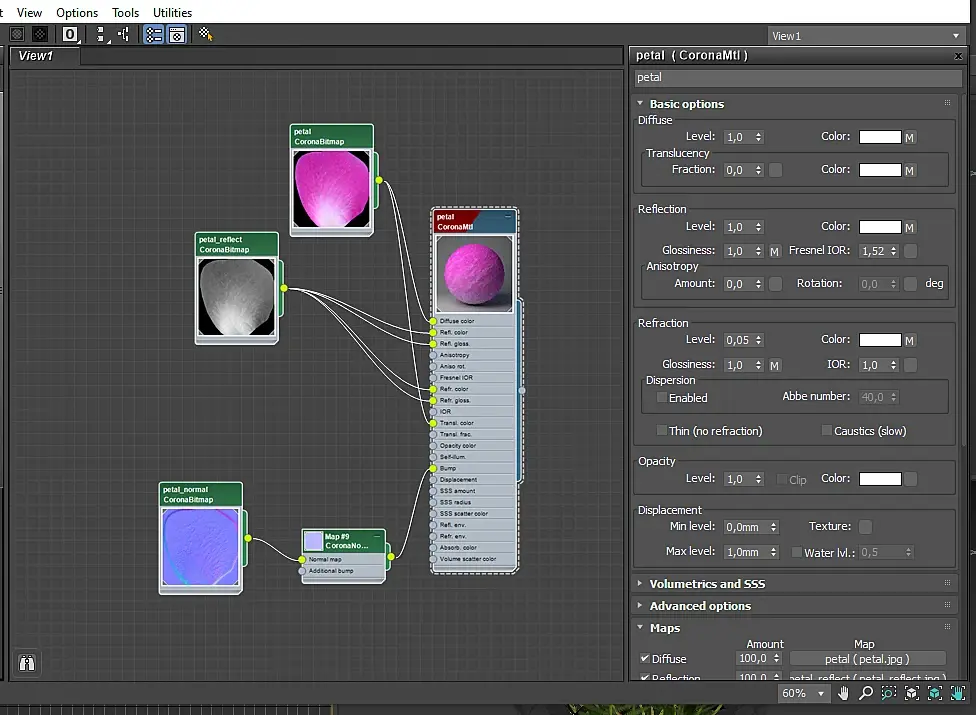The image size is (976, 715).
Task: Toggle the Material/Map Browser toolbar icon
Action: click(153, 34)
